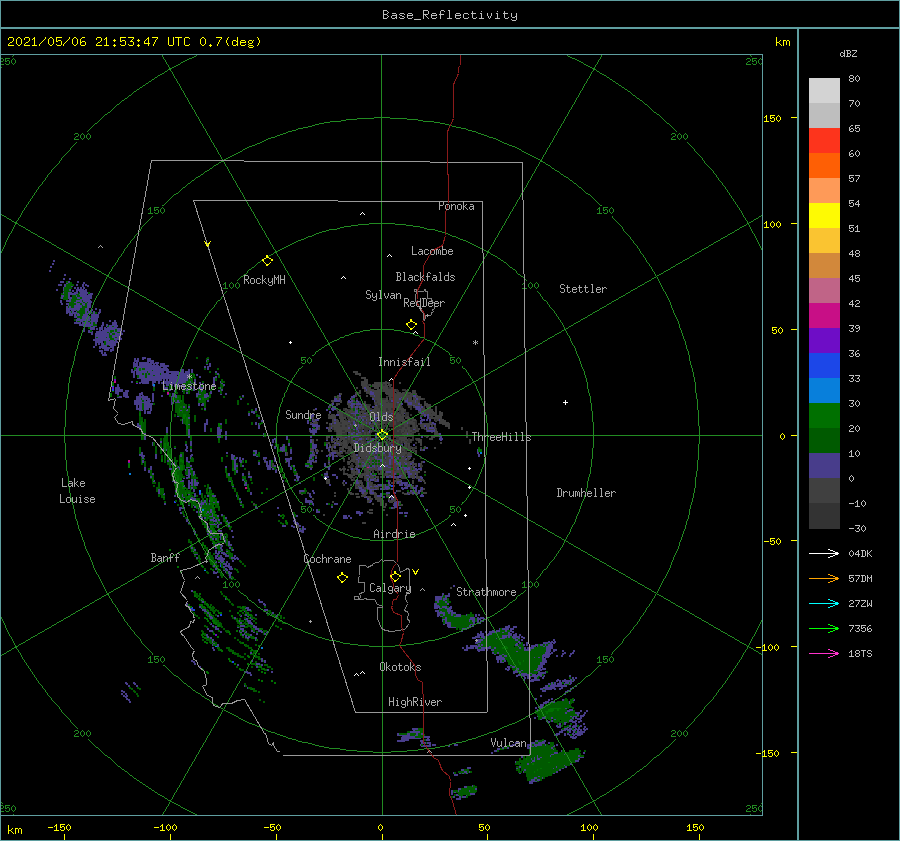
Task: Click the Sylvan label
Action: (383, 295)
